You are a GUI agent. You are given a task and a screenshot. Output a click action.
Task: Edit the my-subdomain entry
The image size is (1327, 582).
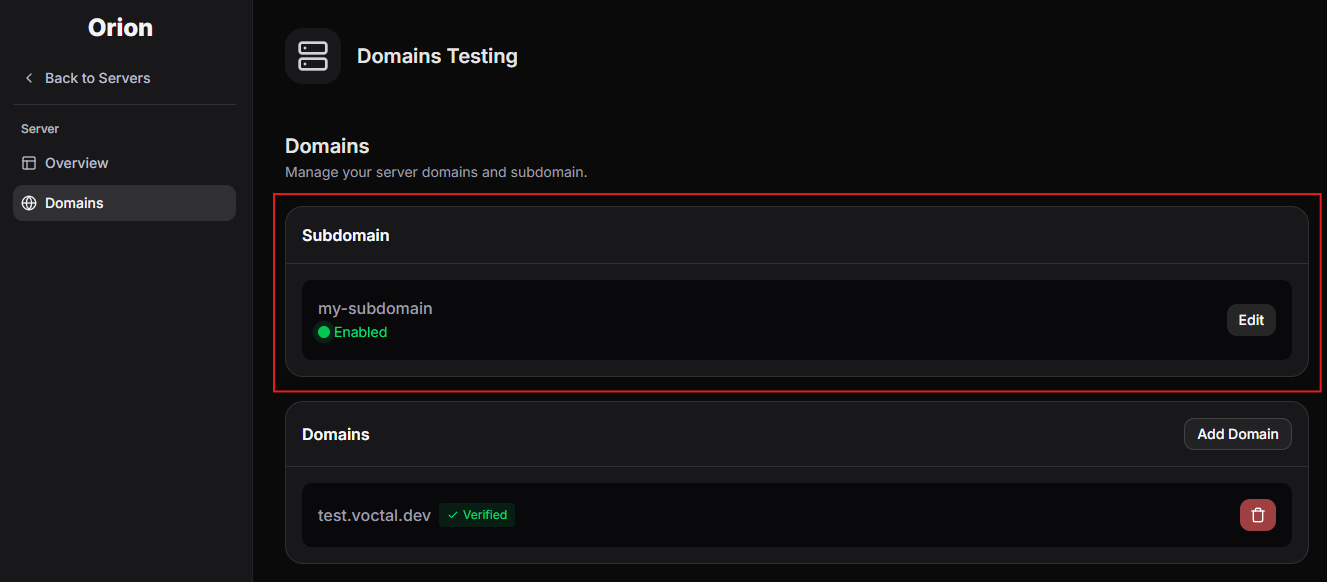[x=1251, y=320]
